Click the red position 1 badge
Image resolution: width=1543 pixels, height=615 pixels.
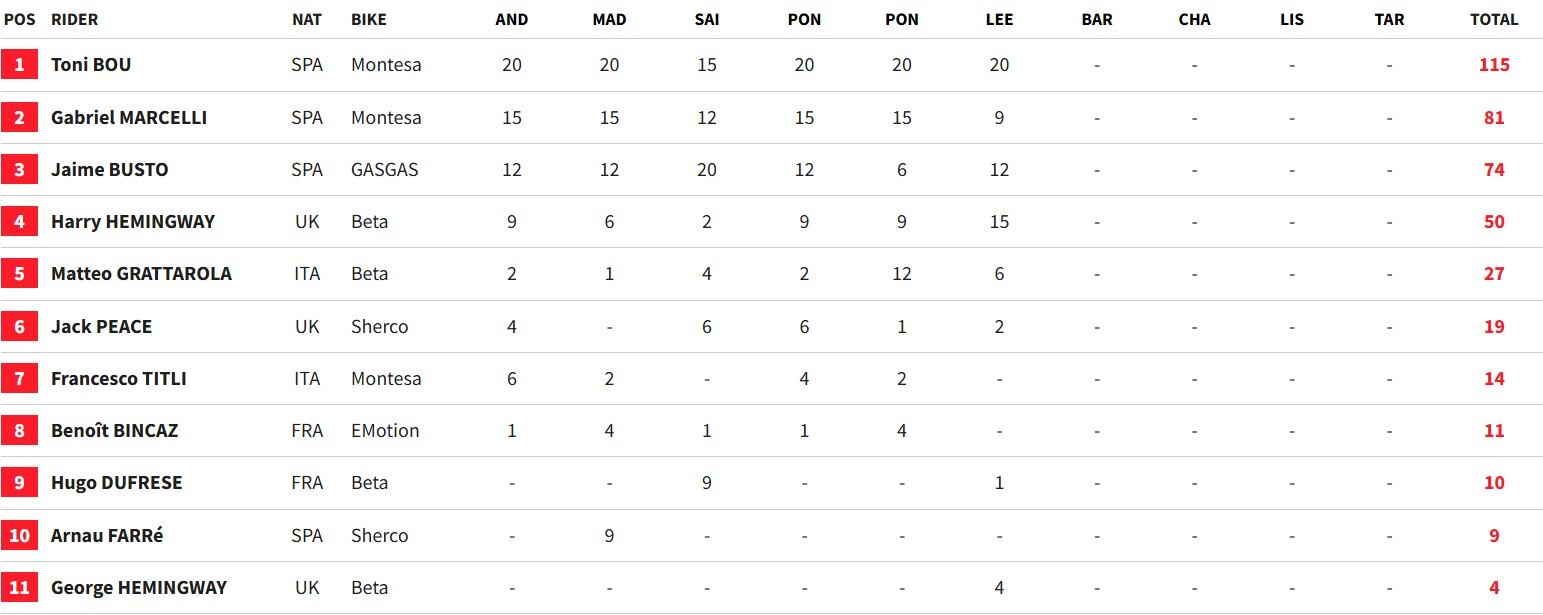[19, 65]
